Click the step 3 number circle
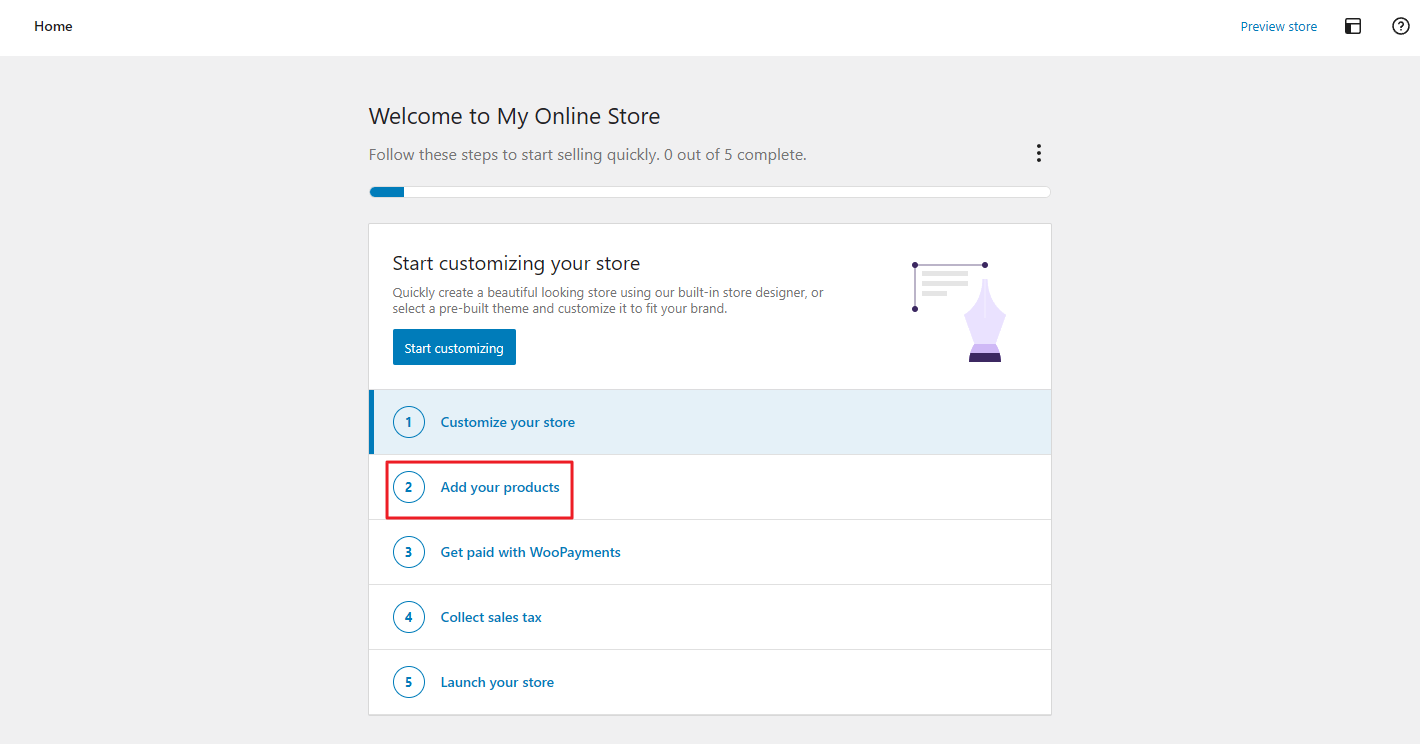The height and width of the screenshot is (744, 1420). click(x=409, y=552)
